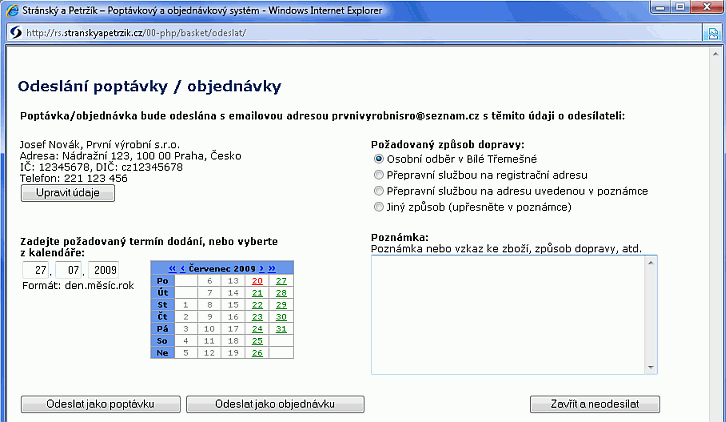Click the Ne weekday label in calendar
Viewport: 726px width, 422px height.
coord(163,353)
